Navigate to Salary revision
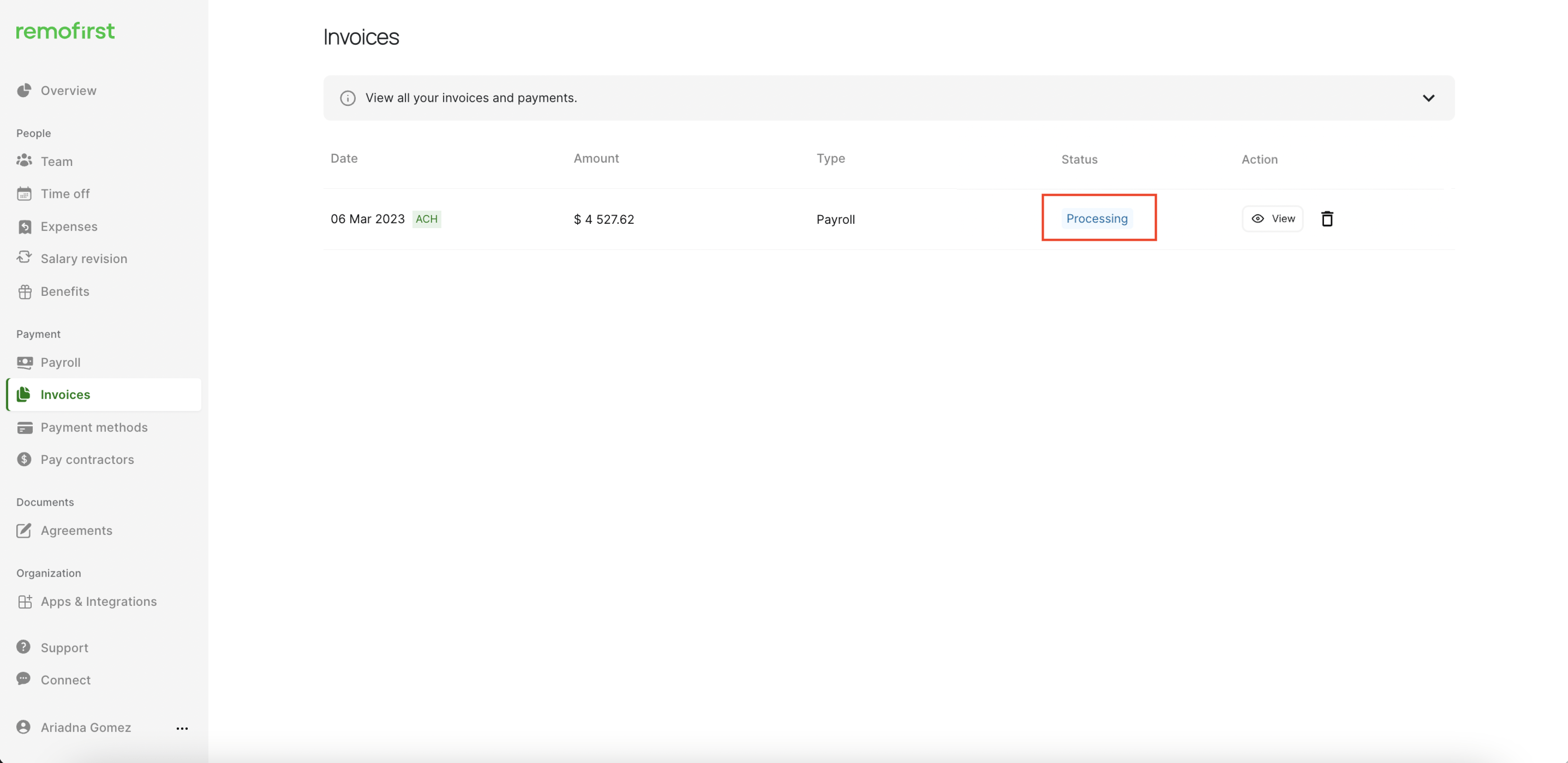Image resolution: width=1568 pixels, height=763 pixels. (x=83, y=259)
